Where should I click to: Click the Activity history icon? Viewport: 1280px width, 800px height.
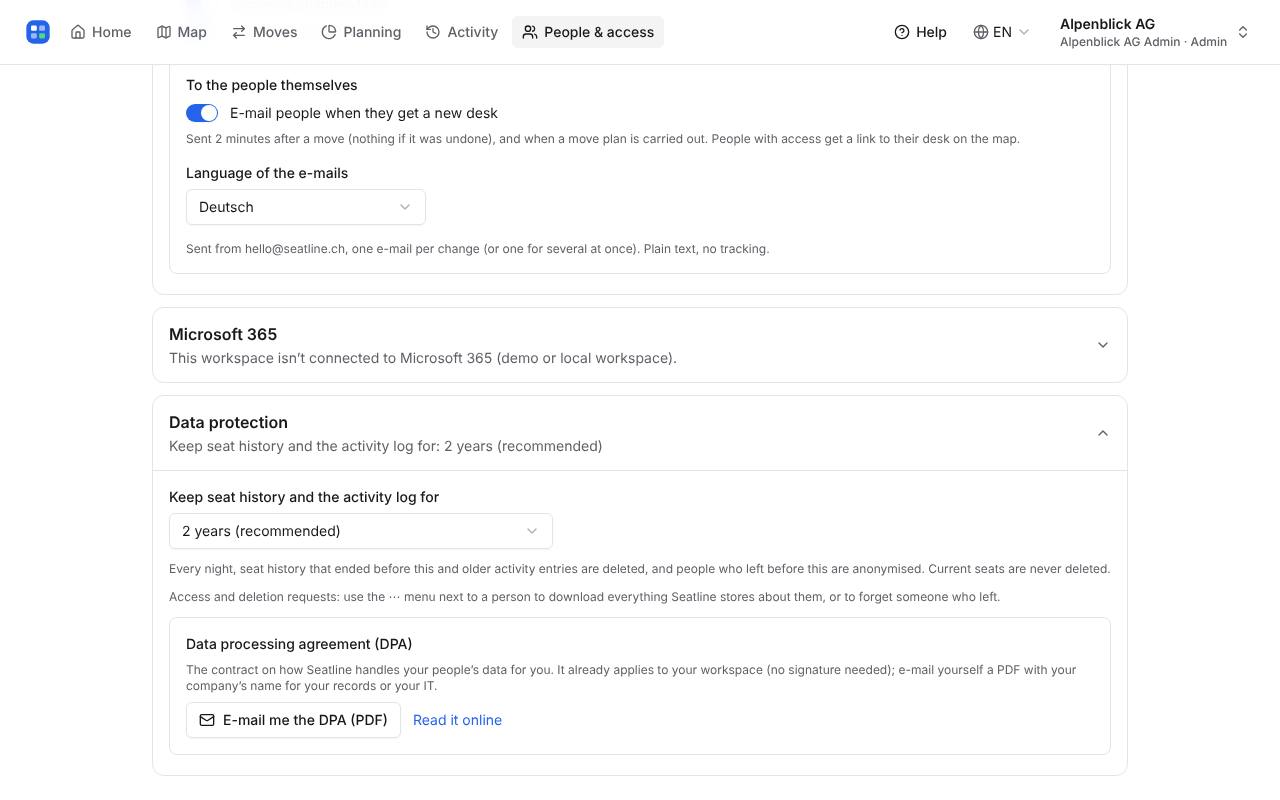(433, 32)
